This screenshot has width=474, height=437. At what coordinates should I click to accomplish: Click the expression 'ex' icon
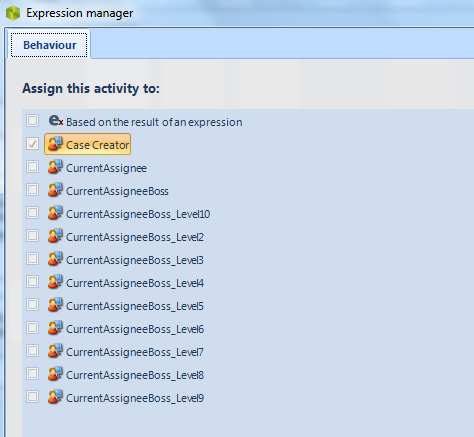(56, 121)
